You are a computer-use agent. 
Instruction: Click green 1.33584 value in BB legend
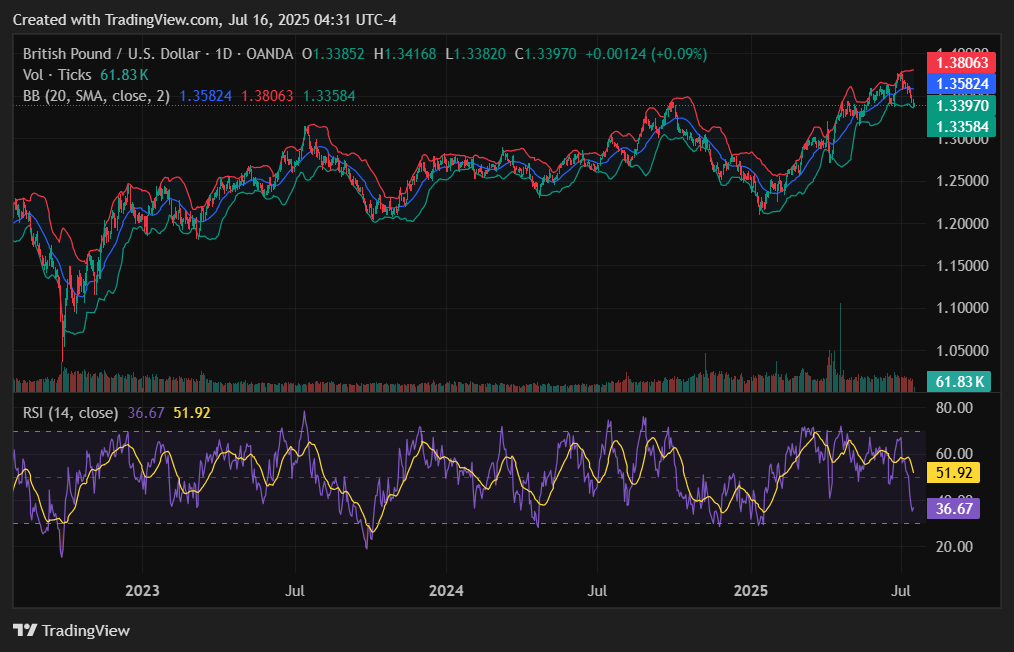click(x=329, y=96)
